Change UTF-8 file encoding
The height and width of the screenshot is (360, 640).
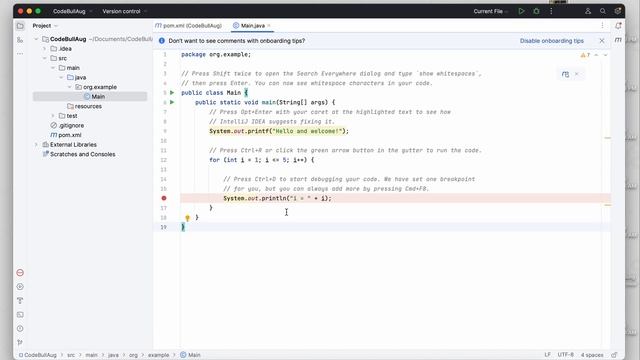[565, 355]
